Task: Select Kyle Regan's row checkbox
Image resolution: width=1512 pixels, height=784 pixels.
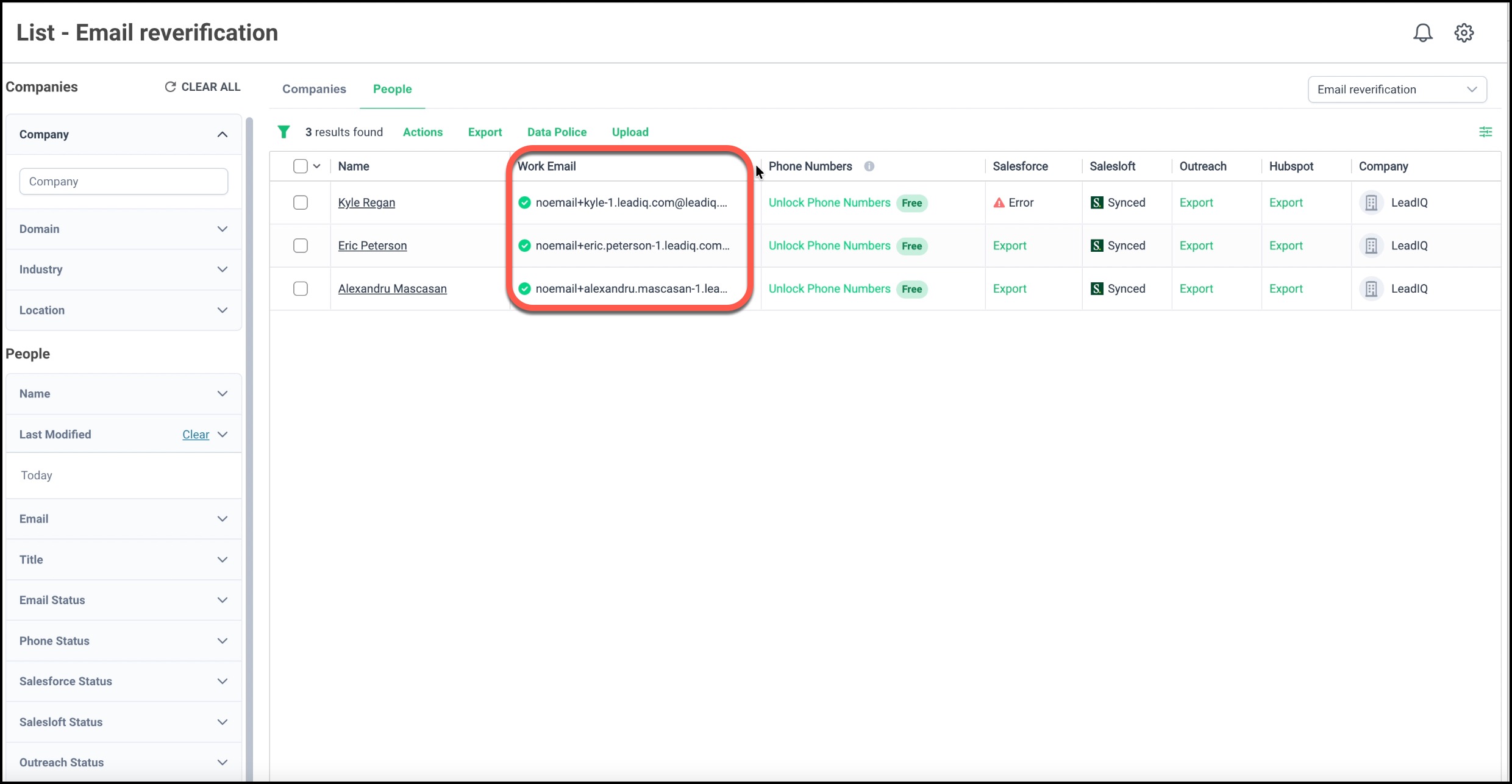Action: 301,202
